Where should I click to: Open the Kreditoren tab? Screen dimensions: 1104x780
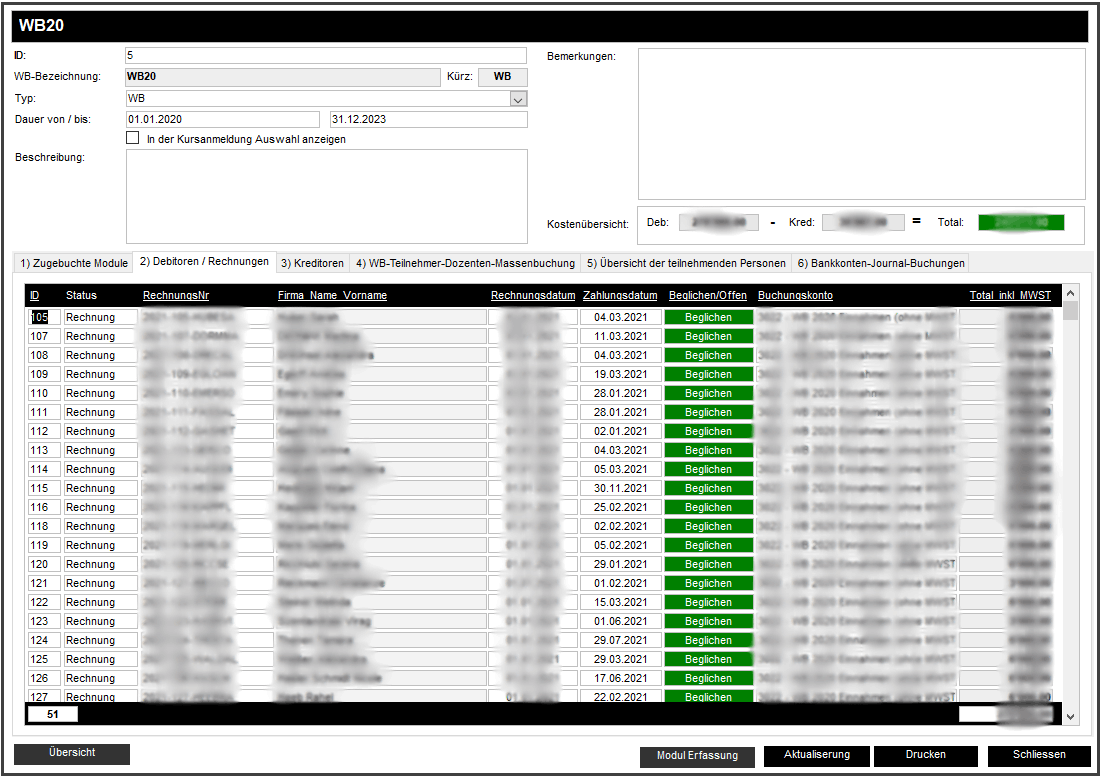pos(312,263)
